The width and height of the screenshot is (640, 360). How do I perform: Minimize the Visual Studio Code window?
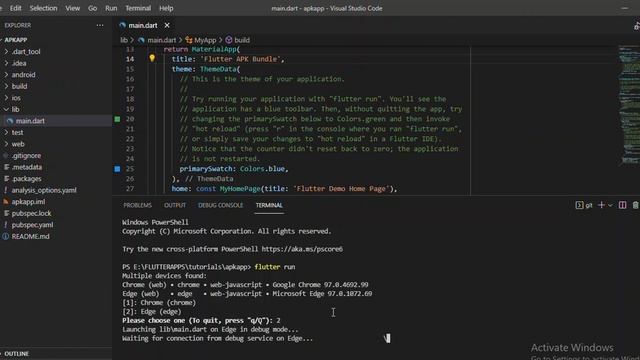(x=625, y=8)
